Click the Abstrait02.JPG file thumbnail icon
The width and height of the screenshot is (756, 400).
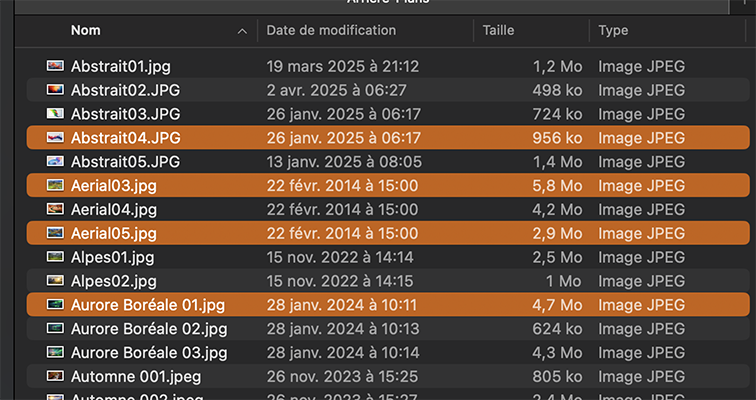click(x=55, y=90)
